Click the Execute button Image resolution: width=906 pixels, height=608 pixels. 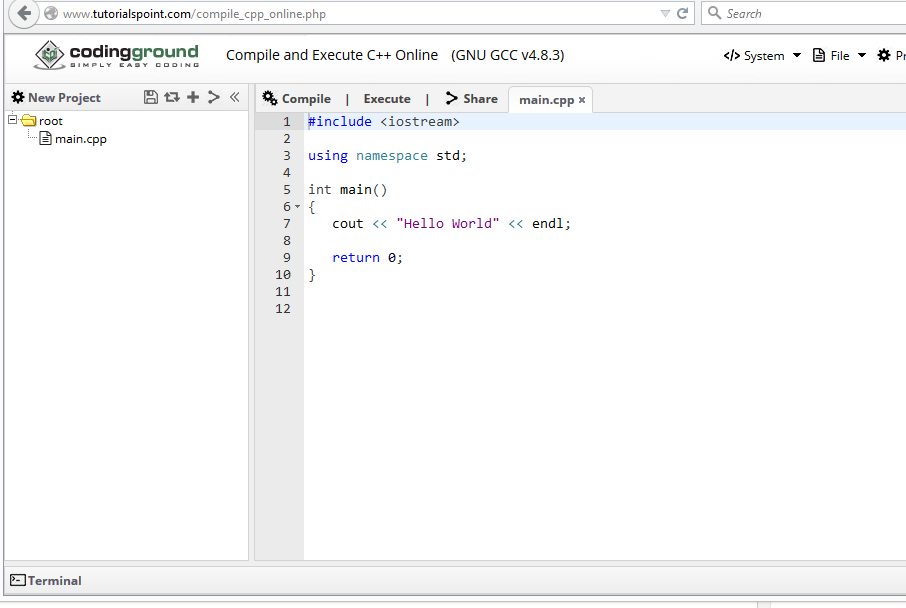[386, 98]
